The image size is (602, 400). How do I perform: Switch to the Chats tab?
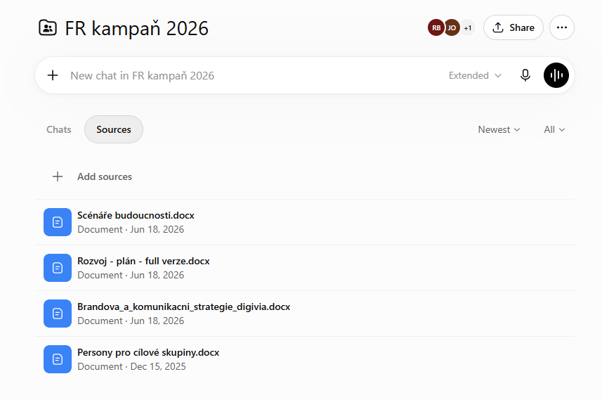tap(59, 130)
